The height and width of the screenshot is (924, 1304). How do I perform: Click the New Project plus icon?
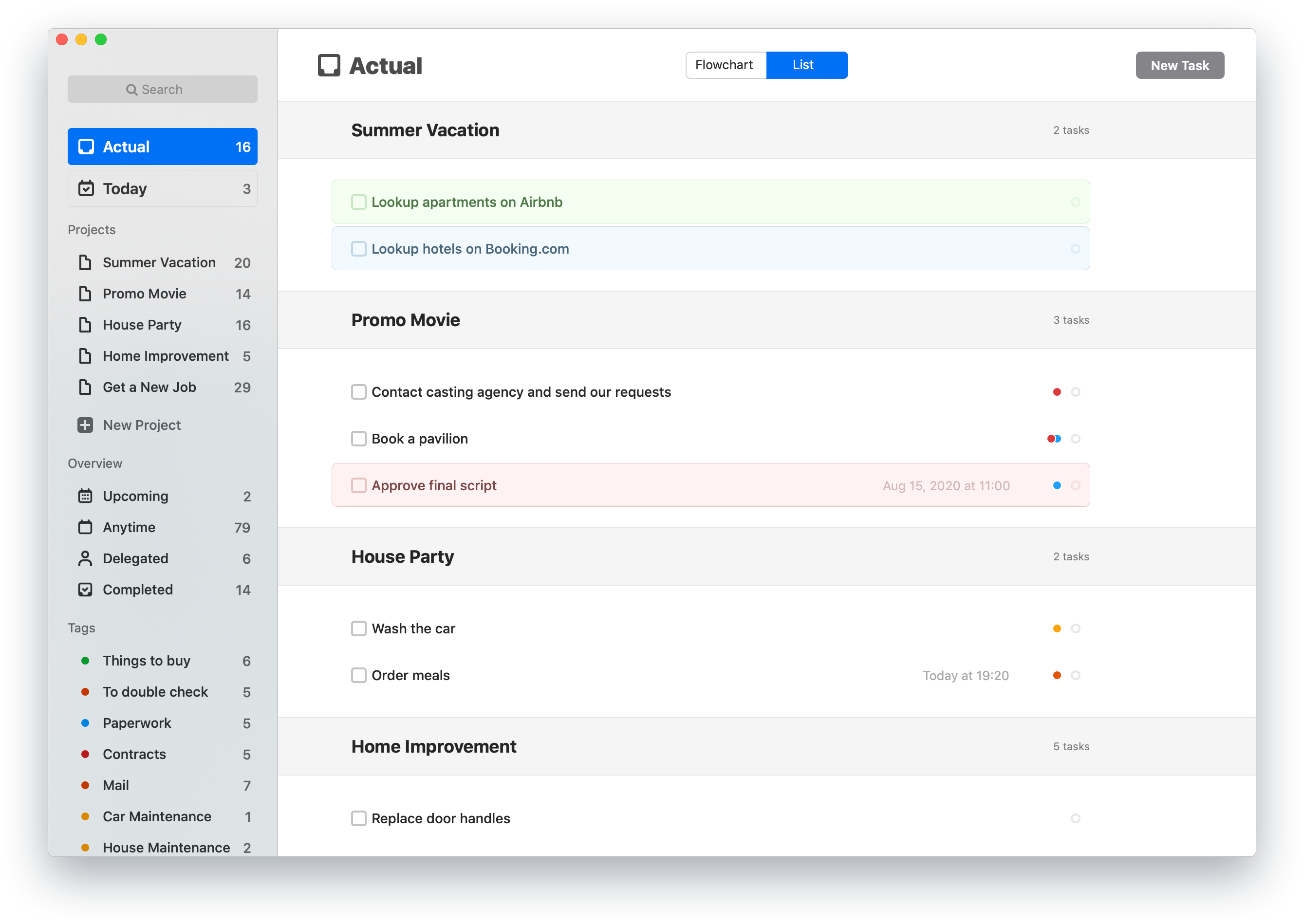click(85, 425)
